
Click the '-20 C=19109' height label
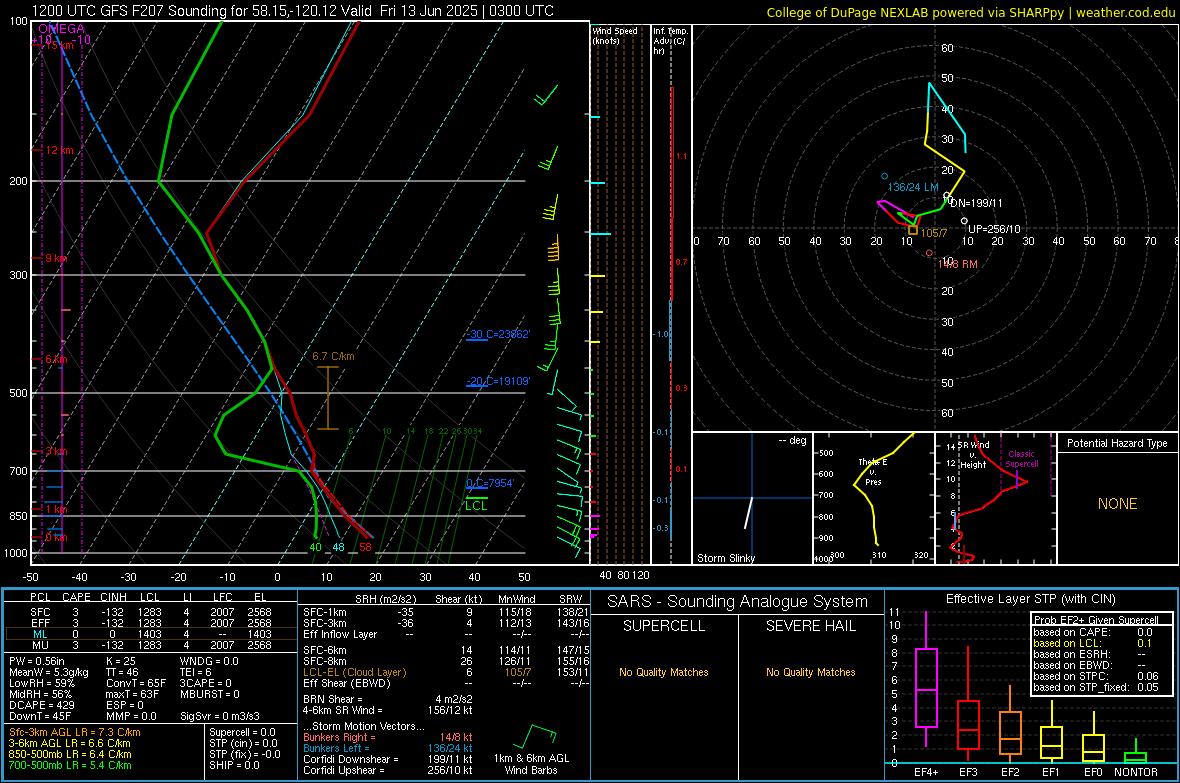[498, 381]
